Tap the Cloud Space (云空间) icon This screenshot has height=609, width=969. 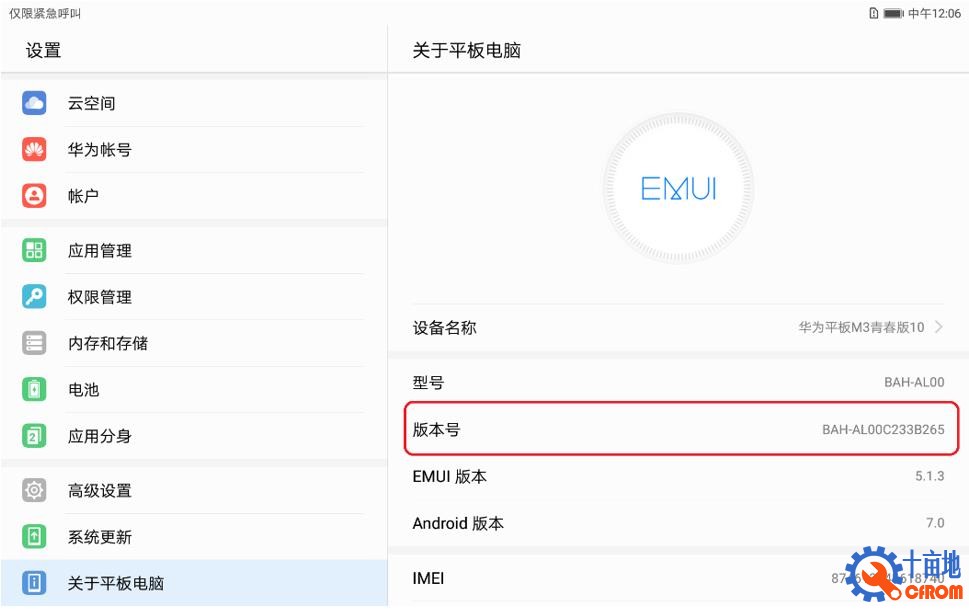(35, 103)
